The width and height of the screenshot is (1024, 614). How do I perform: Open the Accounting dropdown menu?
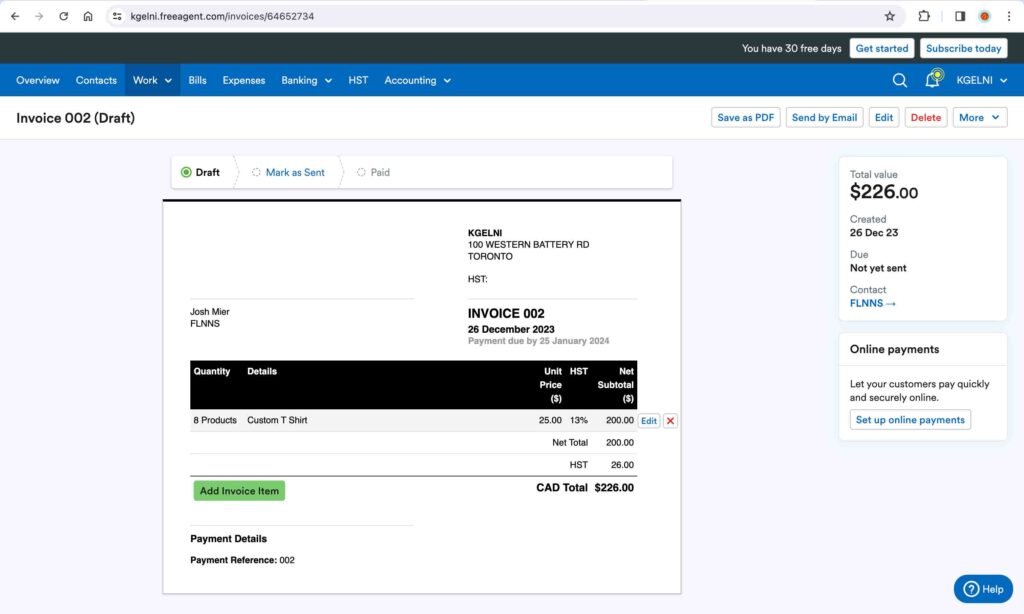(417, 80)
